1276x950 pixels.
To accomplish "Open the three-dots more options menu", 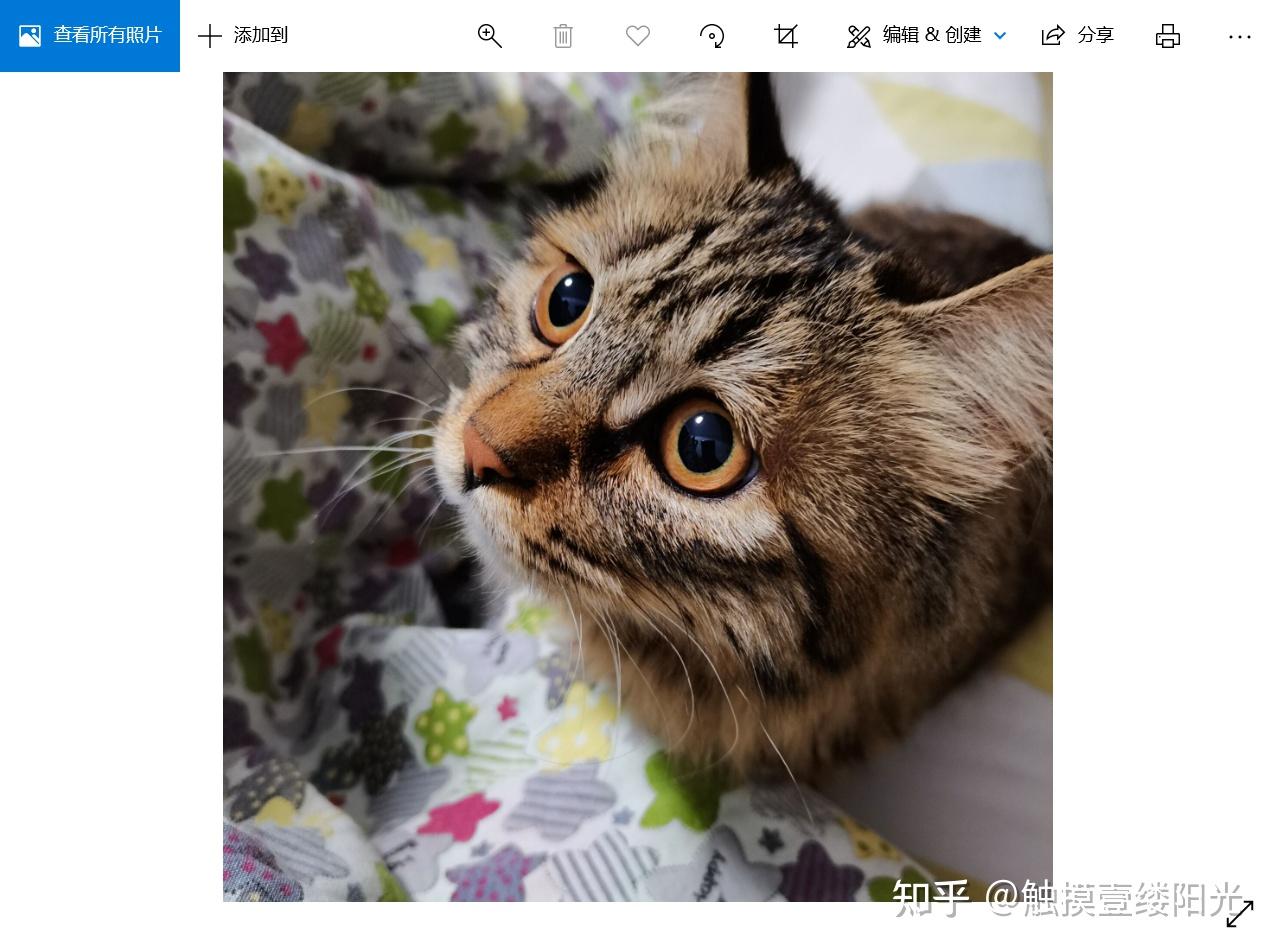I will 1240,36.
